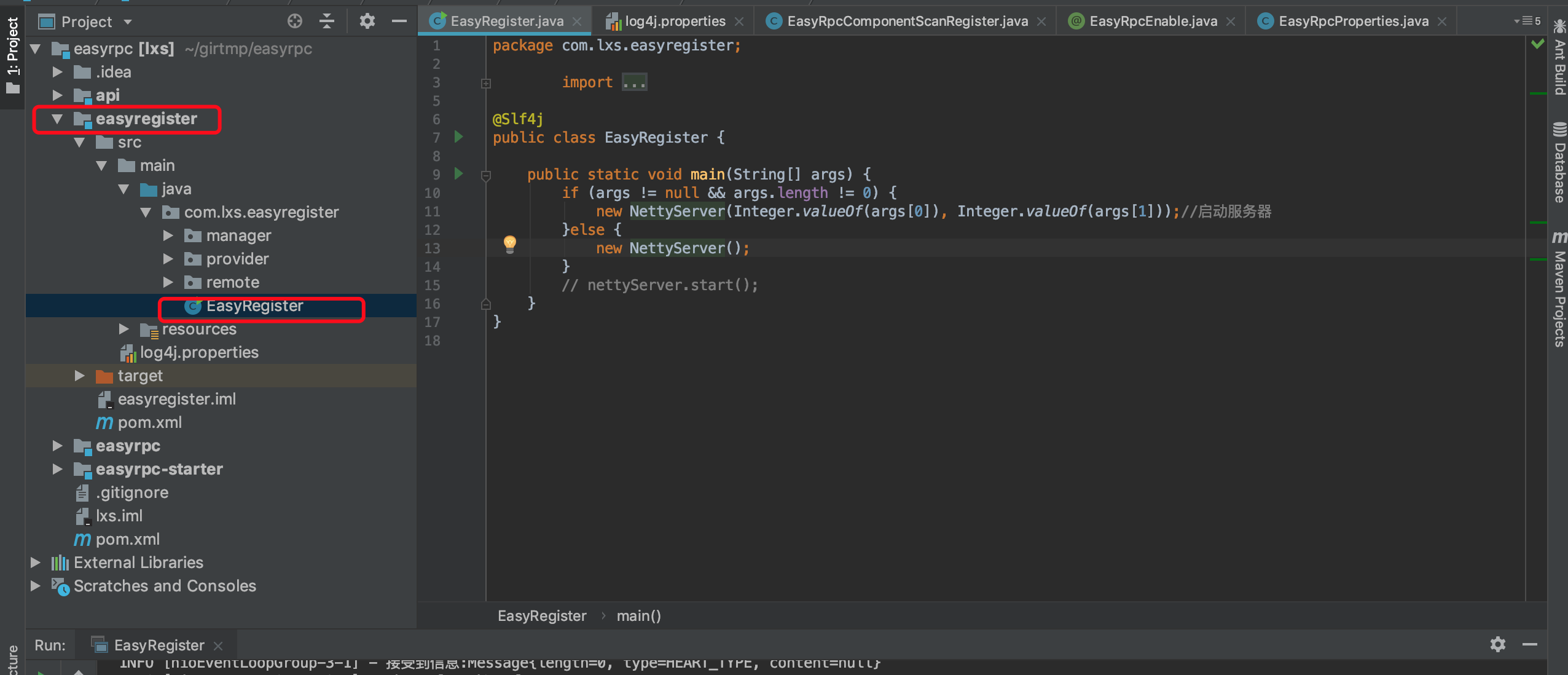Image resolution: width=1568 pixels, height=675 pixels.
Task: Switch to the log4j.properties tab
Action: tap(674, 22)
